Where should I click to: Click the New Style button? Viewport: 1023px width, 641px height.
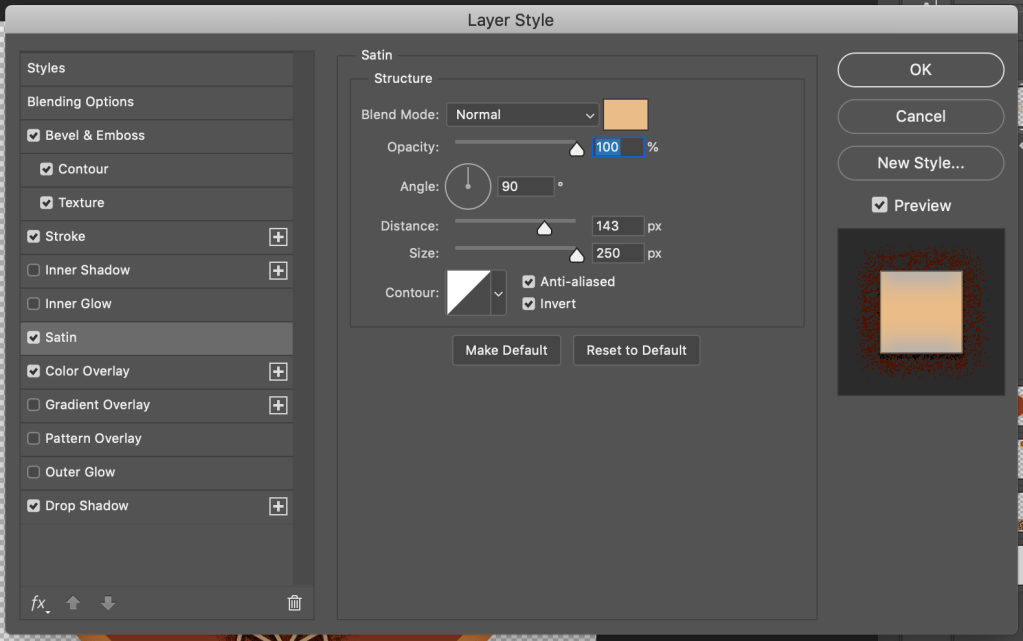tap(920, 163)
